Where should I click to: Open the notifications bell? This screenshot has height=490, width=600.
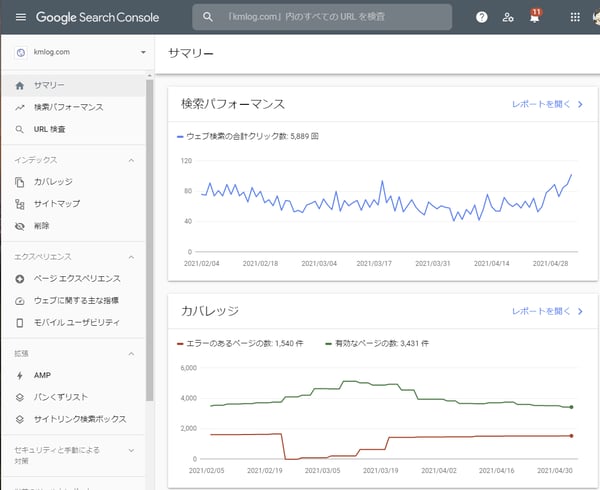click(x=535, y=16)
